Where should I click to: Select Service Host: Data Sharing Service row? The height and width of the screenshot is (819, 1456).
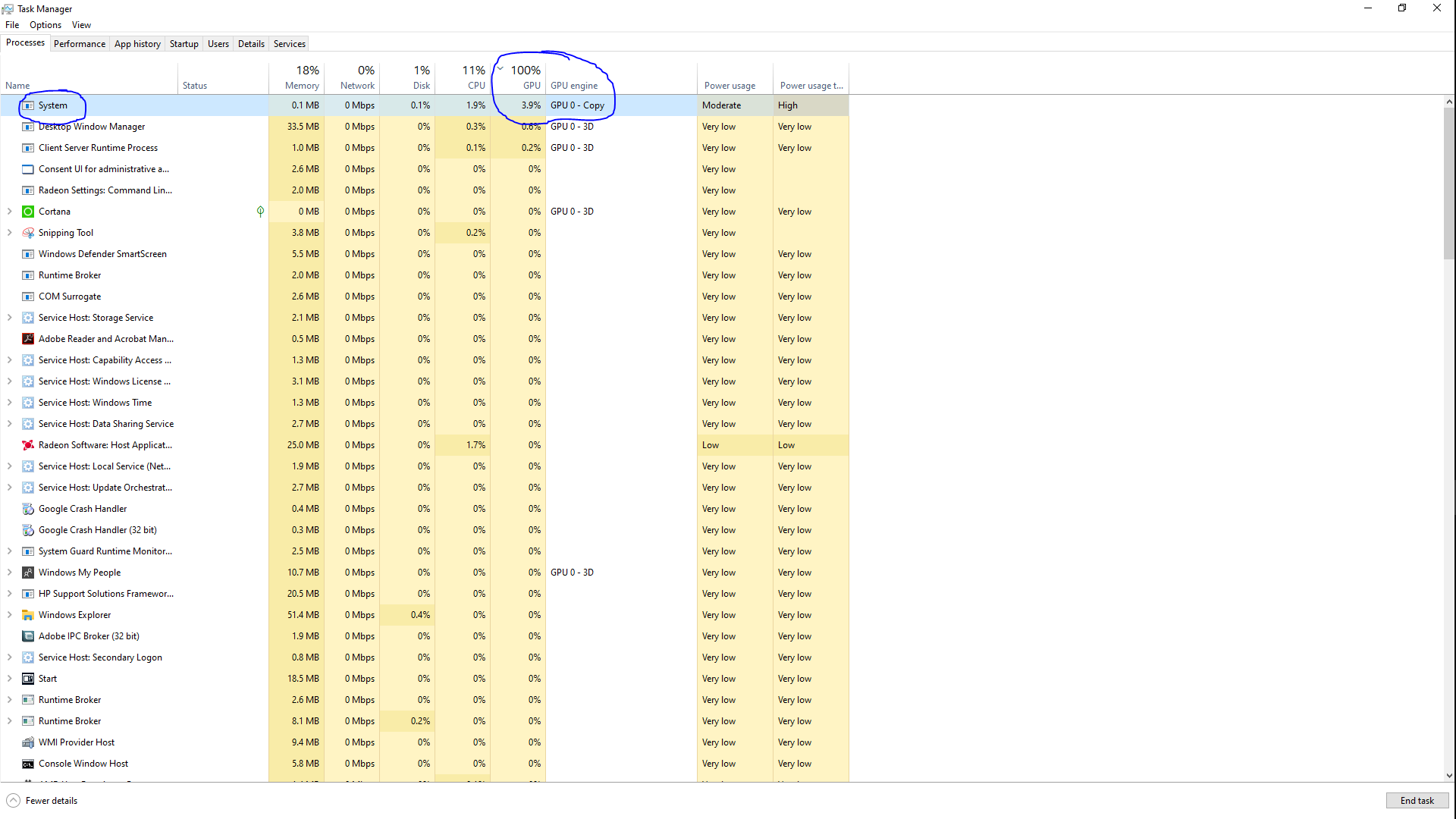pyautogui.click(x=425, y=424)
